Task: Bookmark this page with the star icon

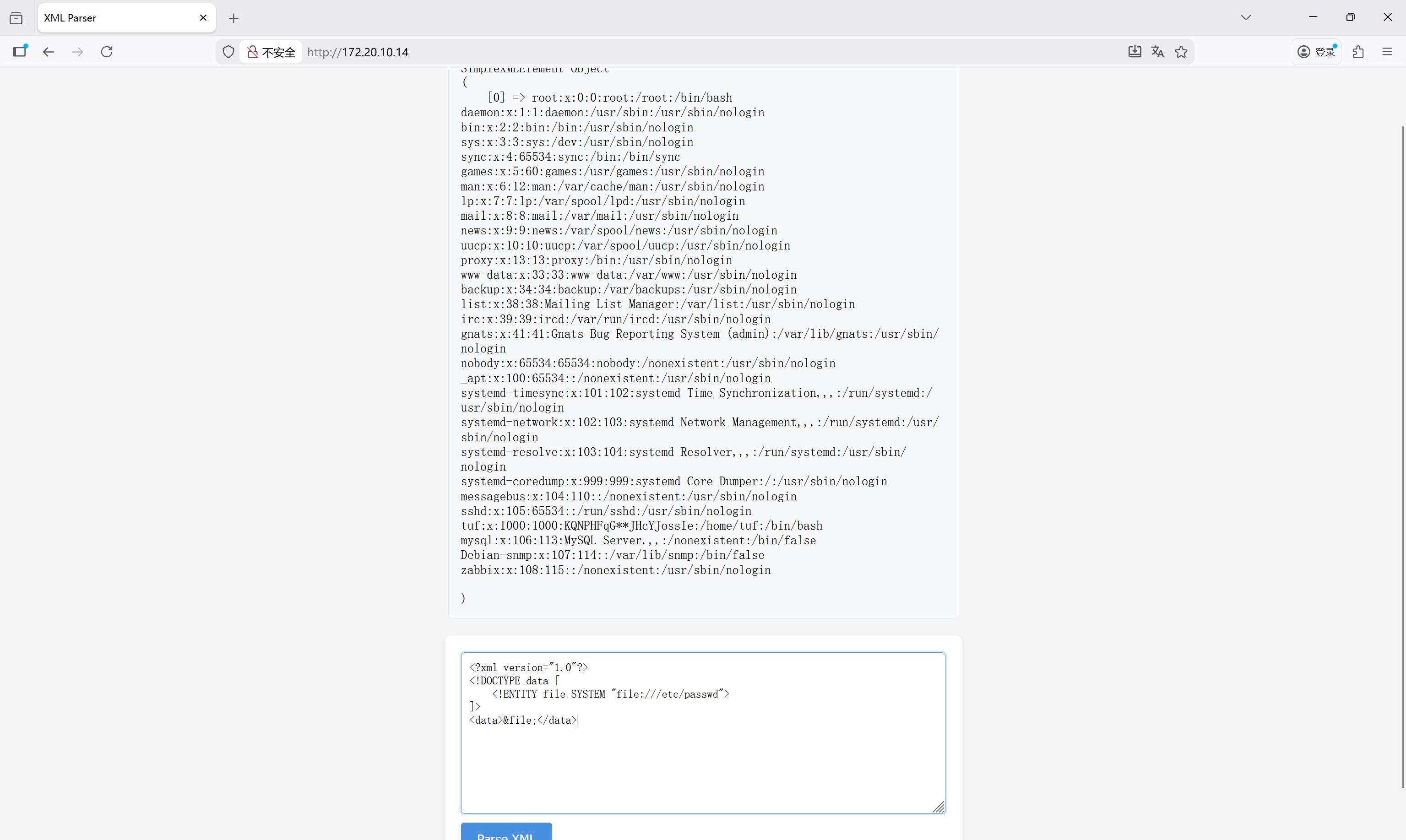Action: pos(1181,52)
